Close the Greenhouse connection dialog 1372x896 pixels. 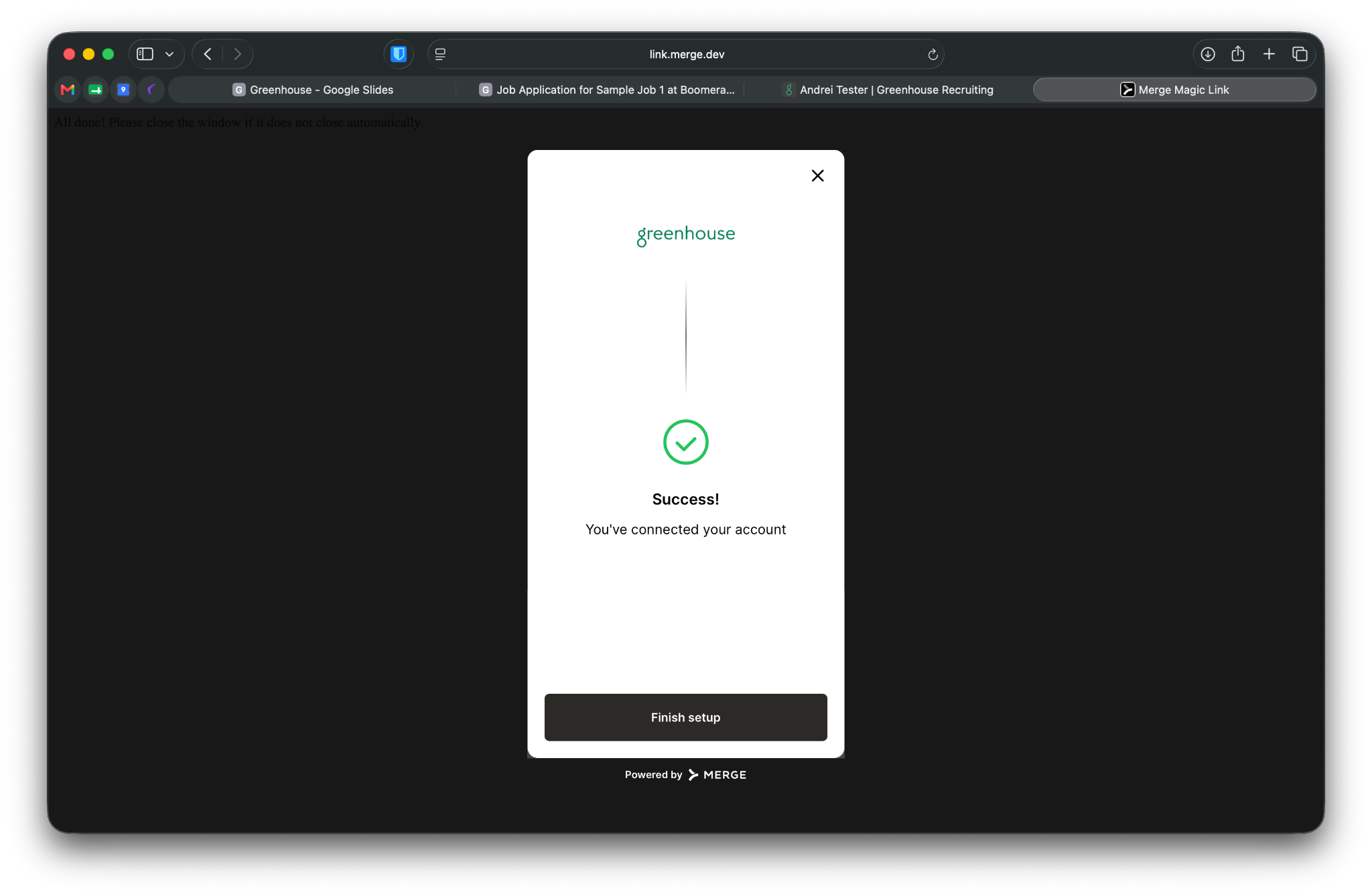click(817, 175)
